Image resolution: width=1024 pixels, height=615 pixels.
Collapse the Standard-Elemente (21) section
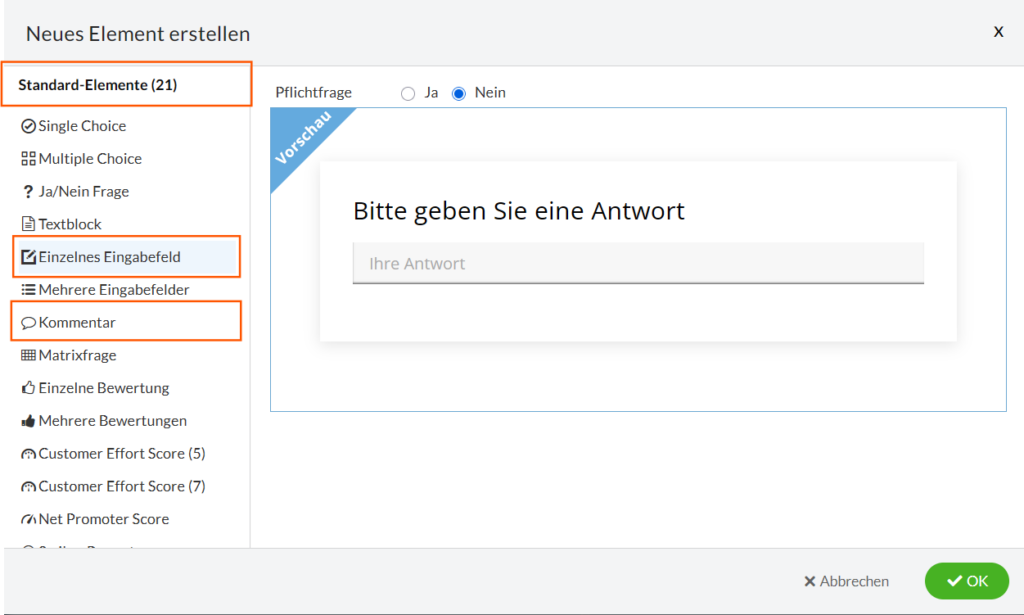click(x=98, y=85)
